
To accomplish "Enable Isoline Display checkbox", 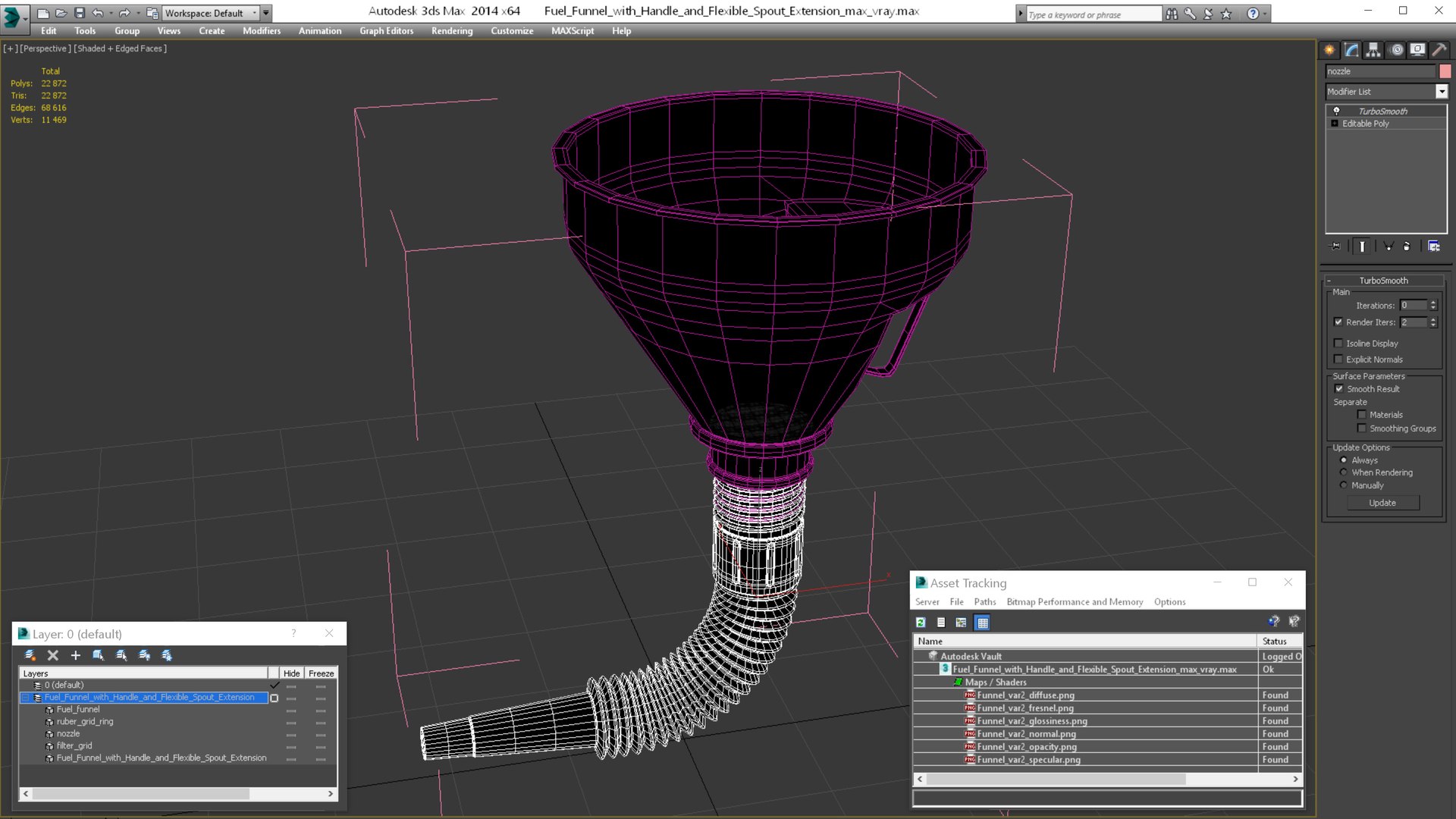I will click(1338, 344).
